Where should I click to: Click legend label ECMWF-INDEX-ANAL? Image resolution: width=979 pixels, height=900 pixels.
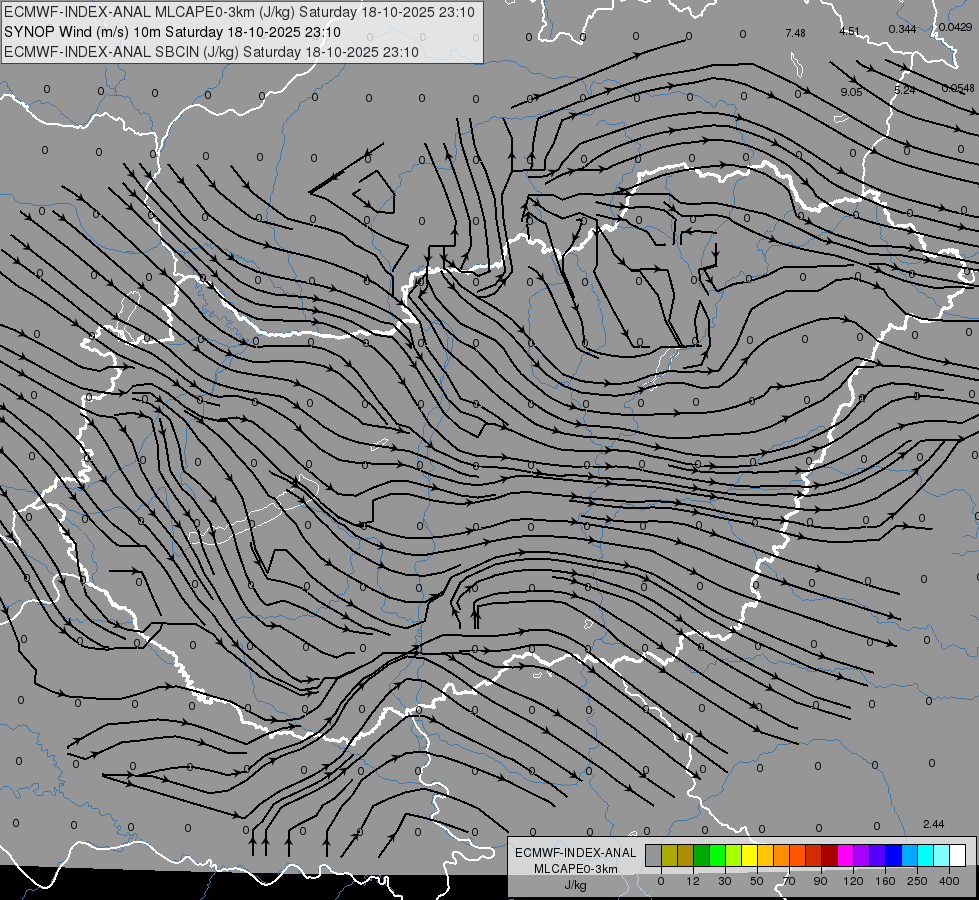coord(576,853)
